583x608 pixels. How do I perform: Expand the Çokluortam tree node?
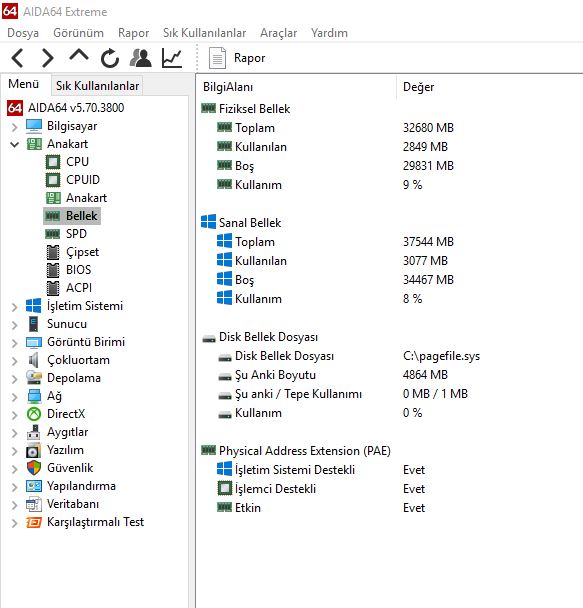pos(14,361)
